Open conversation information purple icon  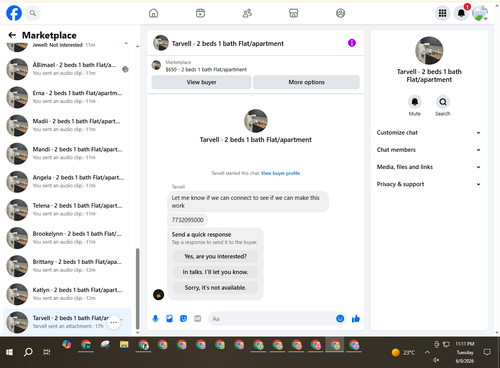click(x=352, y=43)
